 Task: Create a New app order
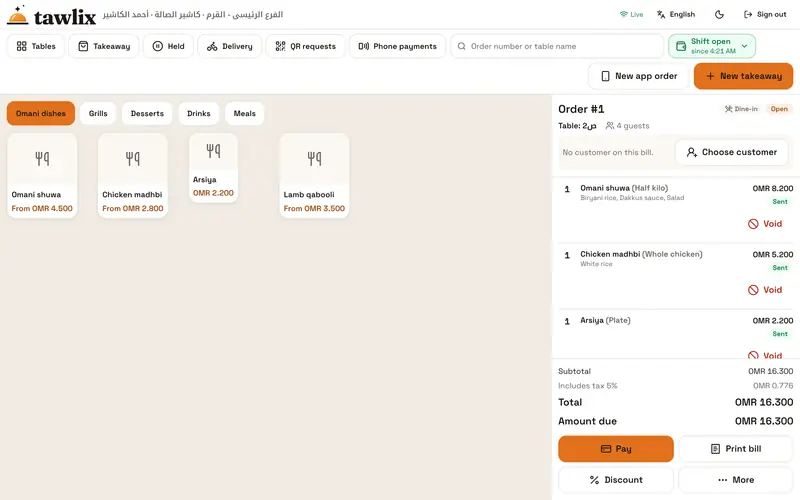click(639, 76)
